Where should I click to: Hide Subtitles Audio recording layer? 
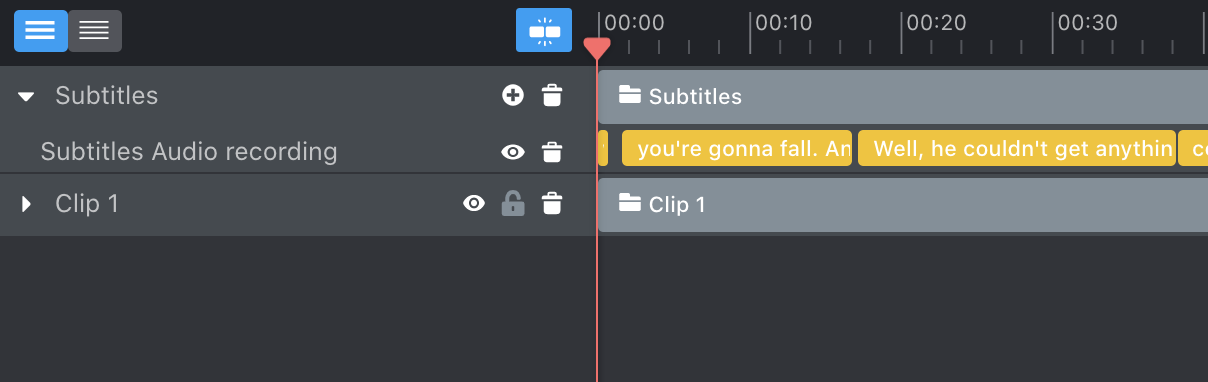coord(512,152)
